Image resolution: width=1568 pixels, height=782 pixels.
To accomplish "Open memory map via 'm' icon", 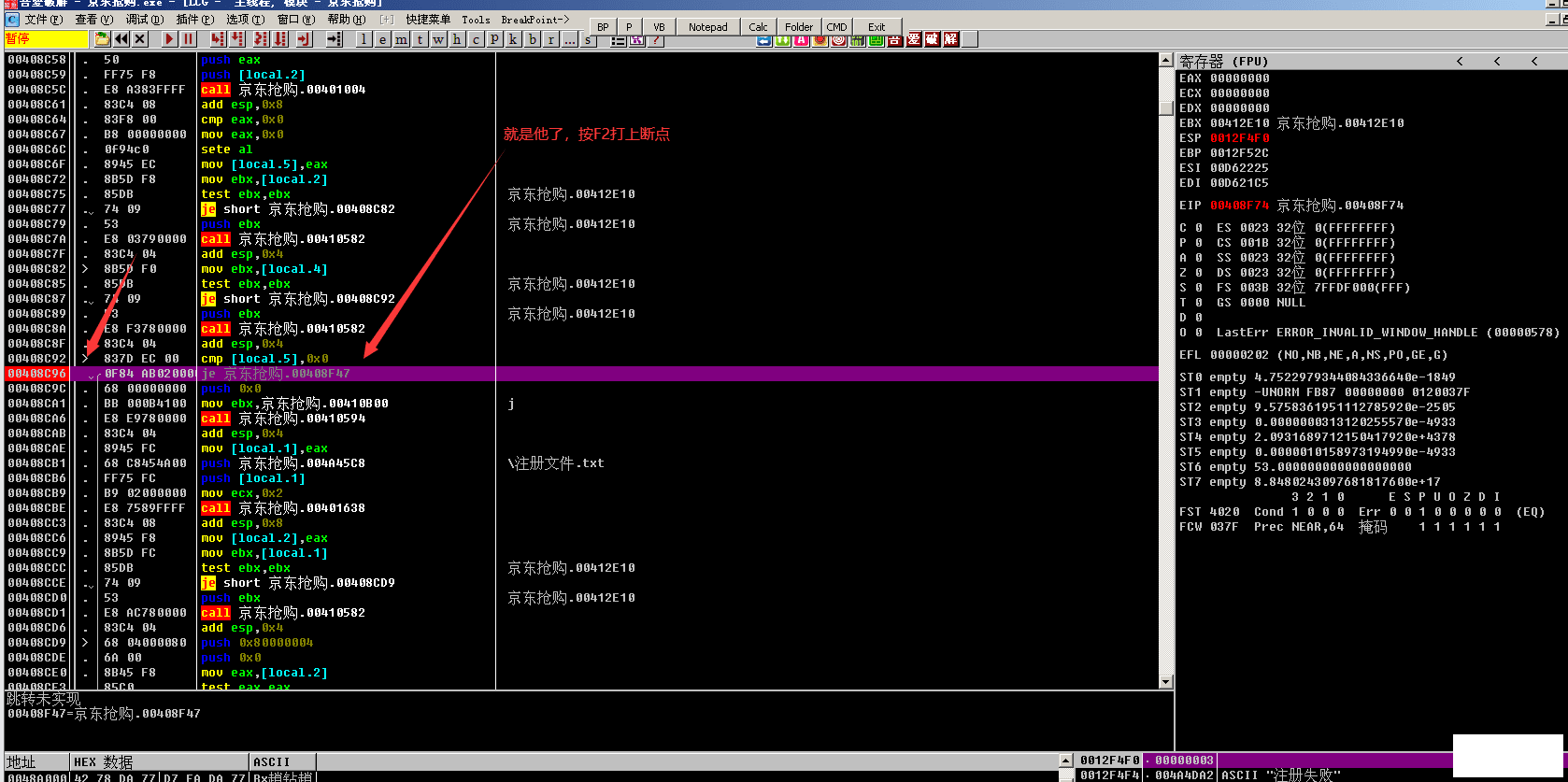I will pos(401,39).
